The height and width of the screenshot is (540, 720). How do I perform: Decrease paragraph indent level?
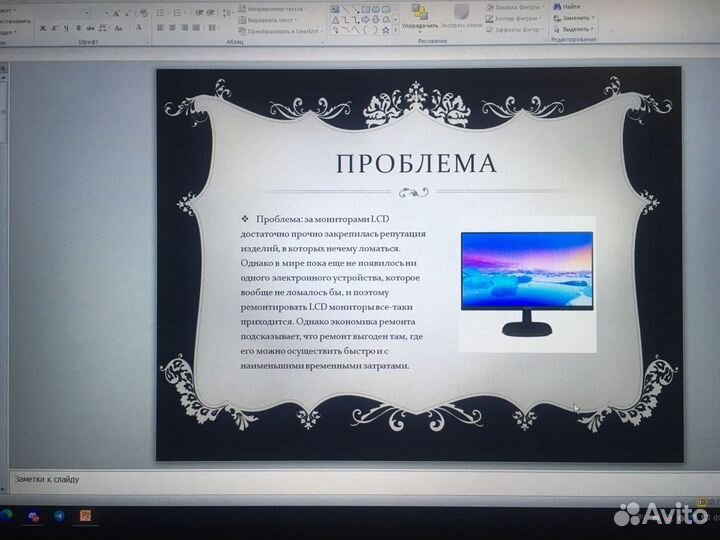coord(199,13)
